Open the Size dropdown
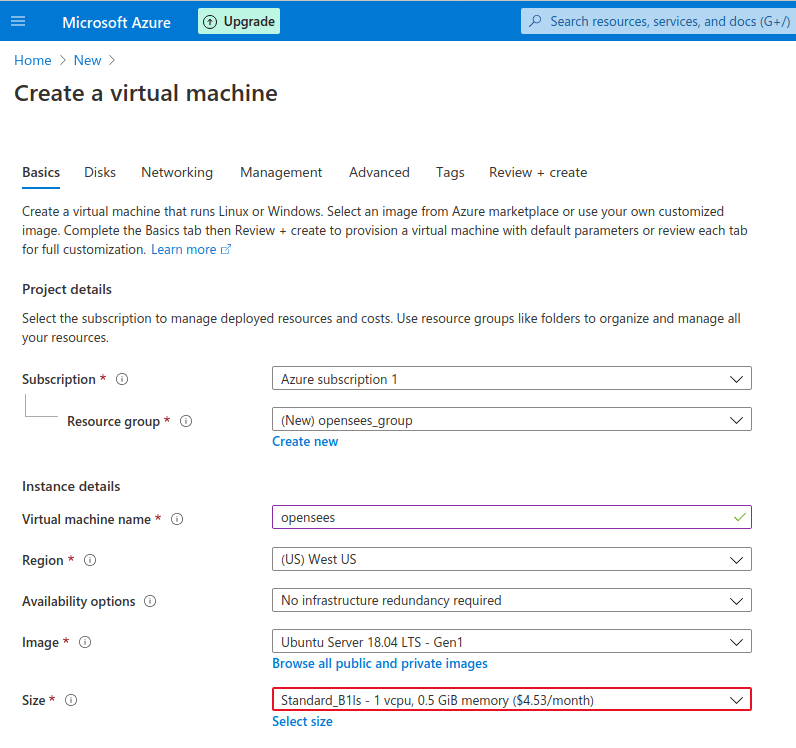This screenshot has width=796, height=748. pos(511,700)
